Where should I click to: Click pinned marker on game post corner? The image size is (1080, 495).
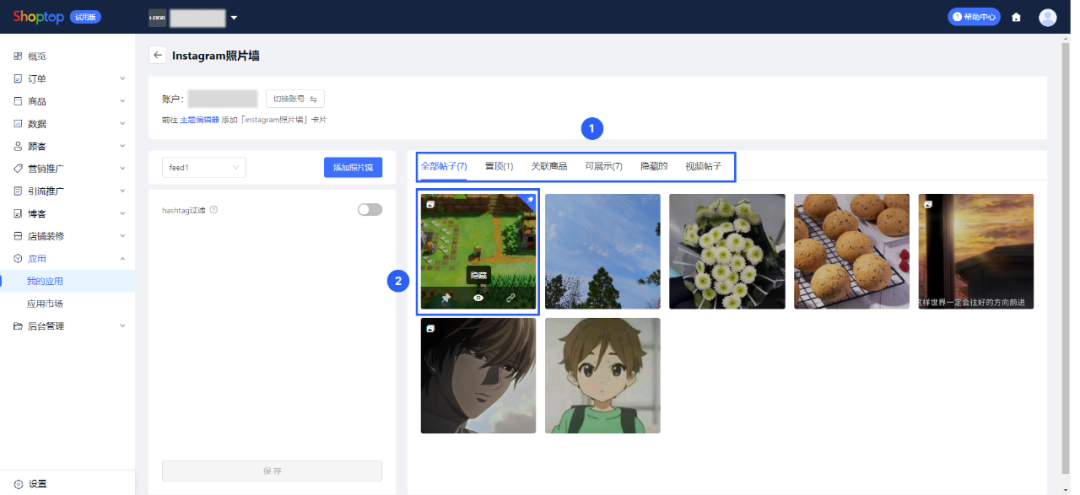point(530,200)
